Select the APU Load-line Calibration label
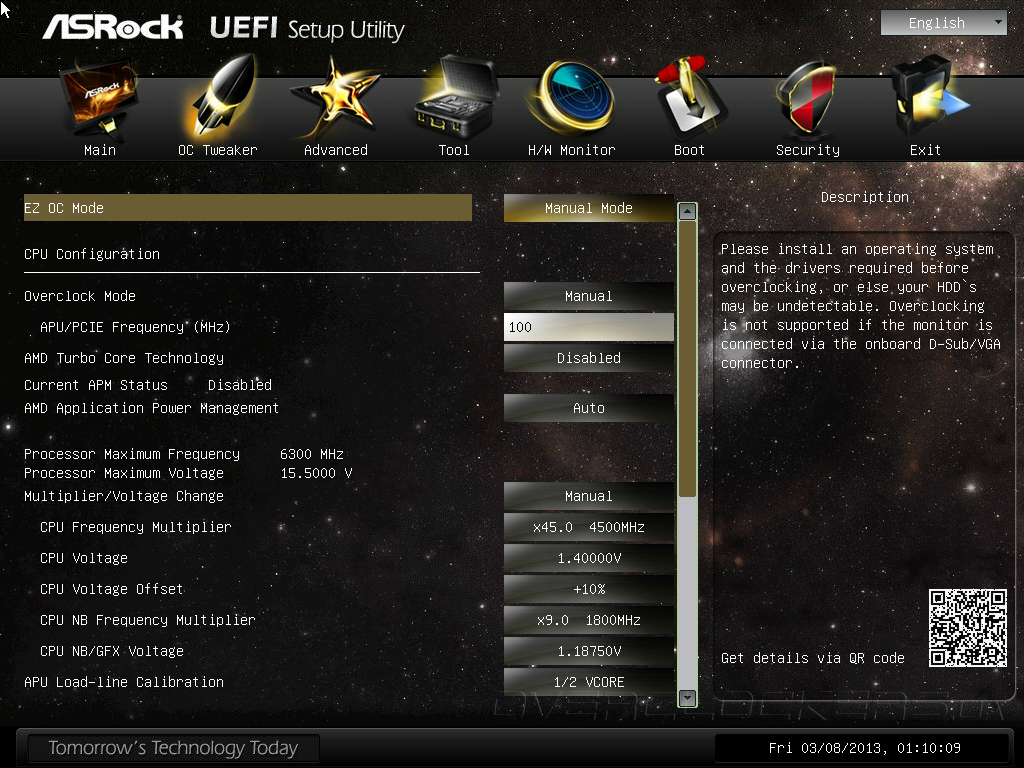This screenshot has width=1024, height=768. coord(124,682)
